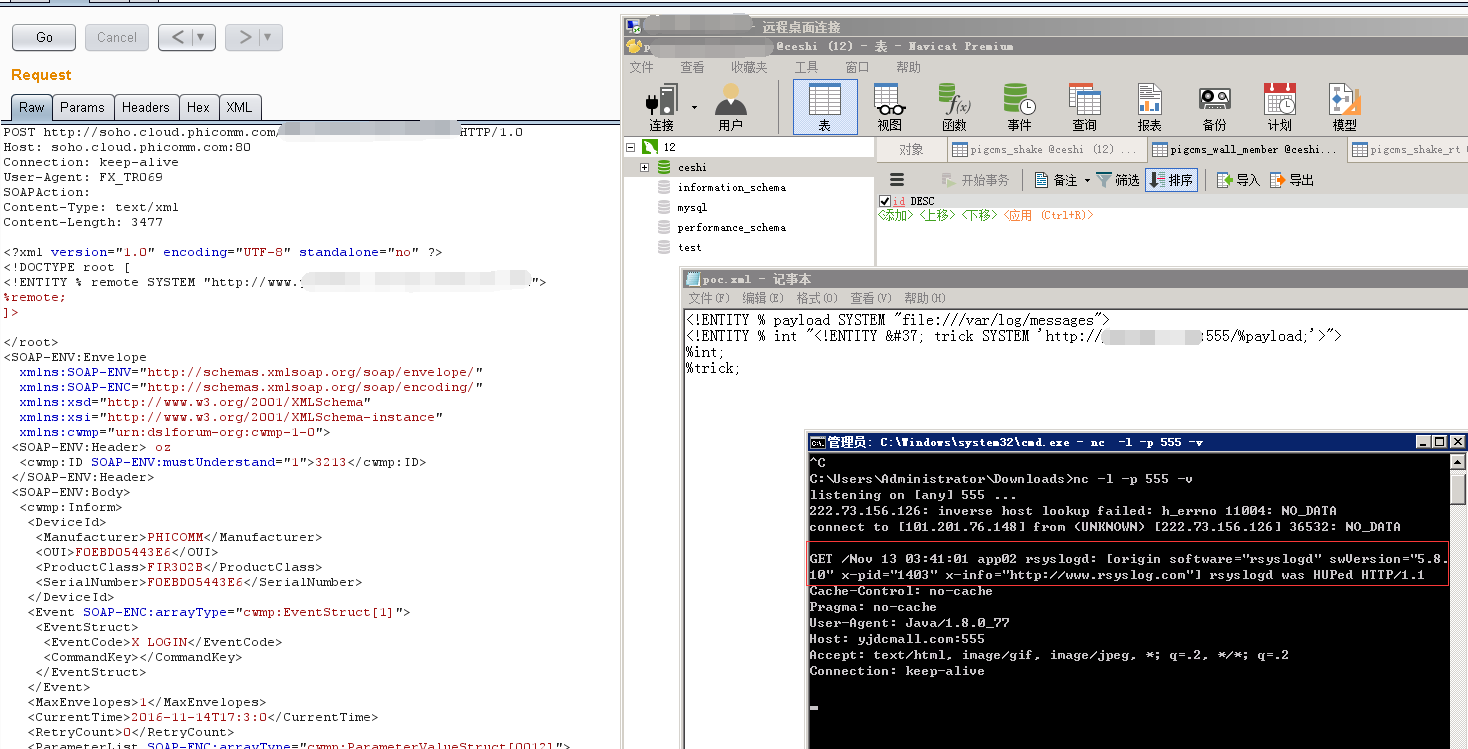Open Notepad 查看(V) menu
The width and height of the screenshot is (1468, 749).
[x=871, y=298]
